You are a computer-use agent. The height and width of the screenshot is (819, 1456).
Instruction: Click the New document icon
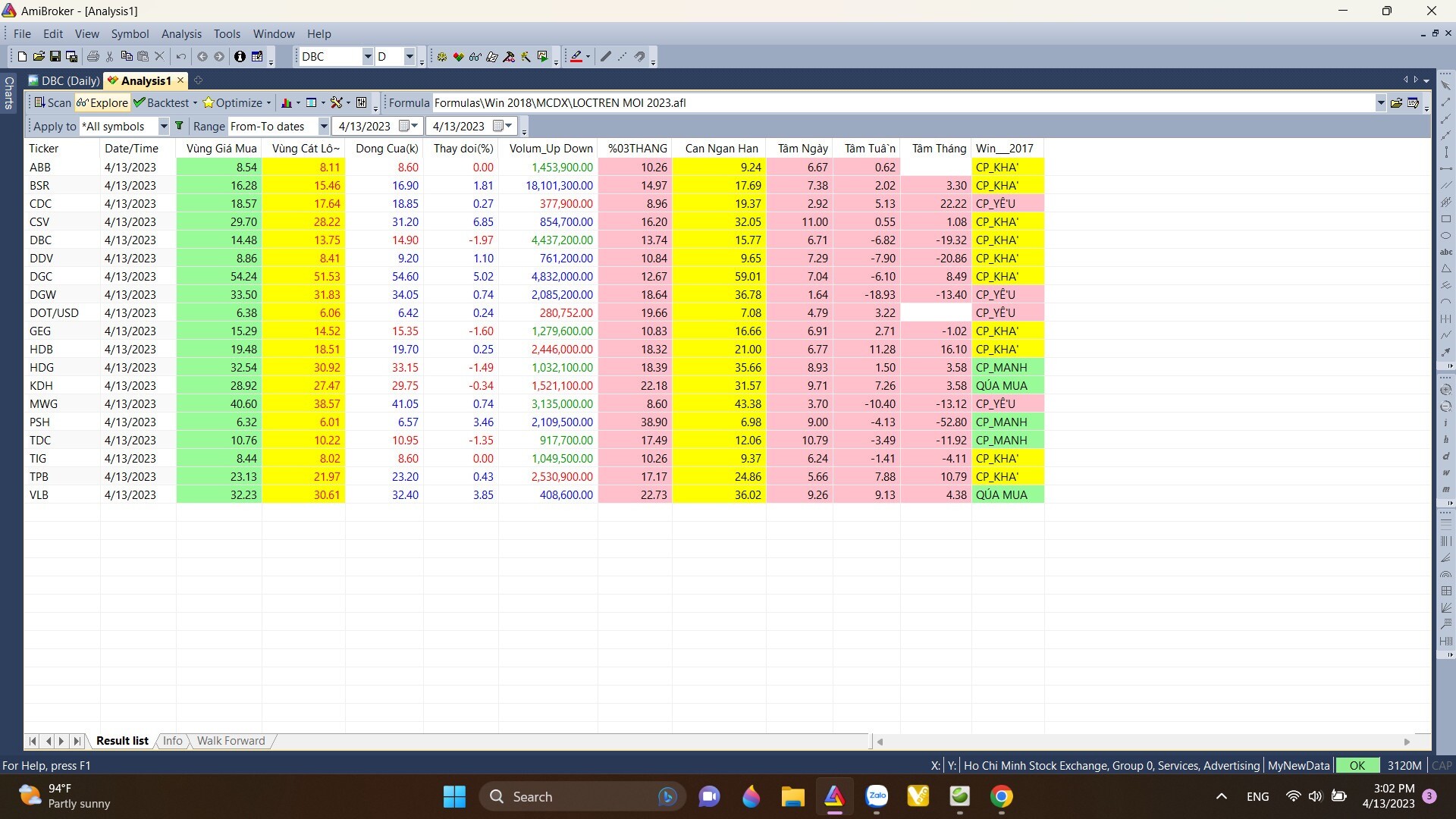click(22, 57)
